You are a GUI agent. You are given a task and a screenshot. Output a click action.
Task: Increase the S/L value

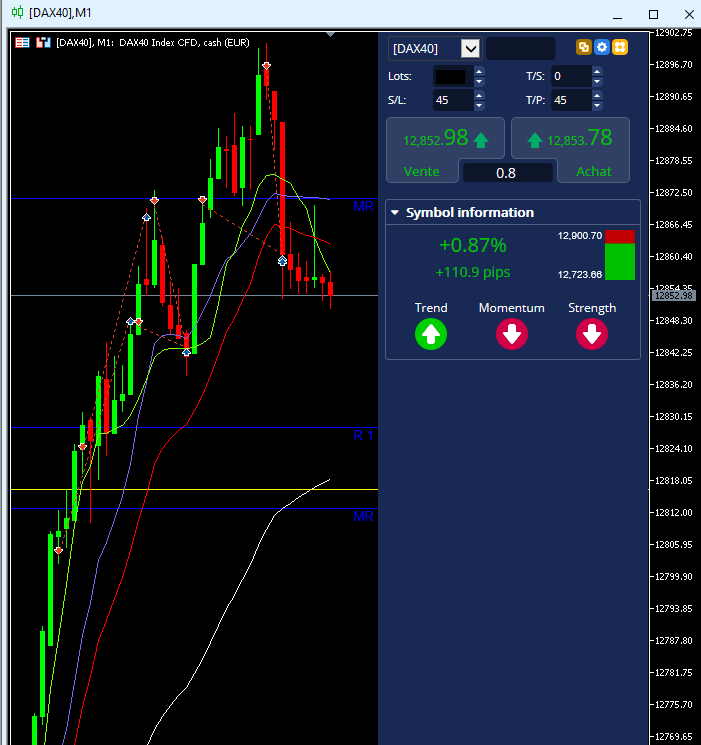(x=479, y=96)
